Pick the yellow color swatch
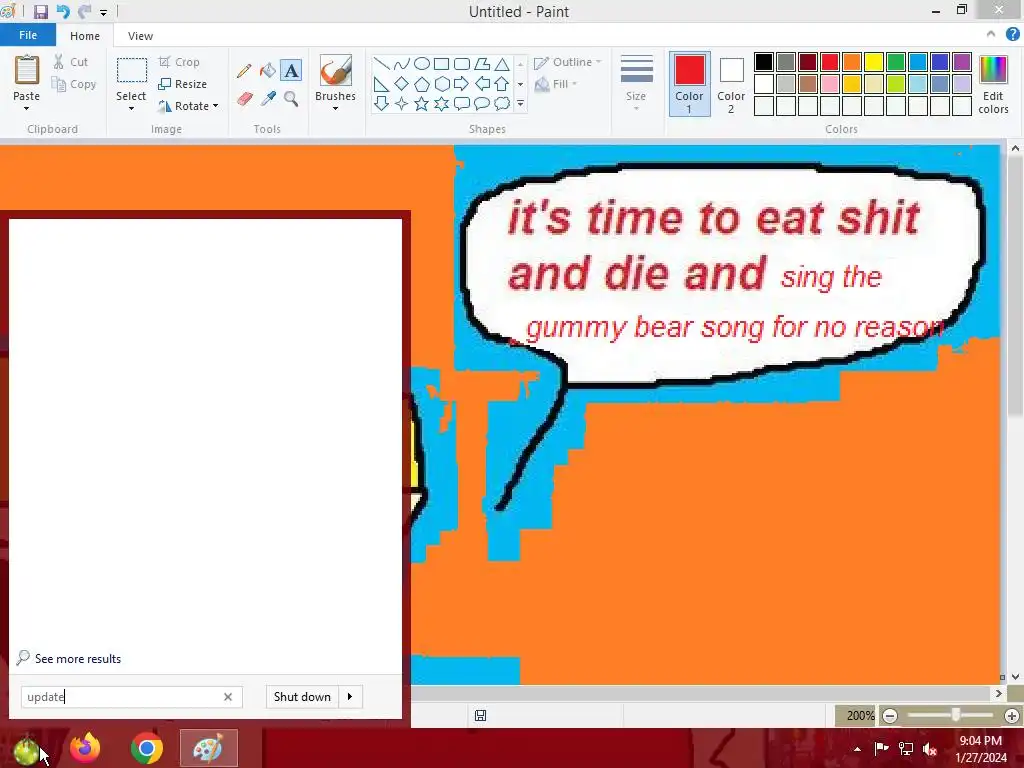The height and width of the screenshot is (768, 1024). pyautogui.click(x=874, y=62)
